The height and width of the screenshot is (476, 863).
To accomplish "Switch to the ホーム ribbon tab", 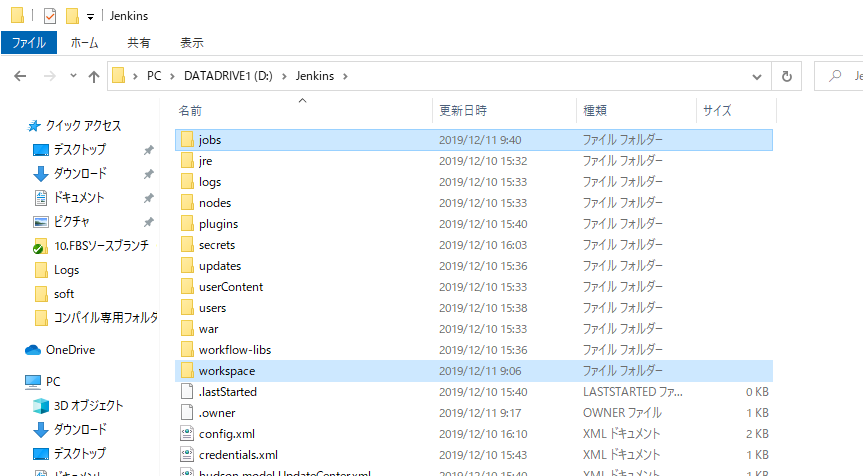I will pyautogui.click(x=84, y=42).
